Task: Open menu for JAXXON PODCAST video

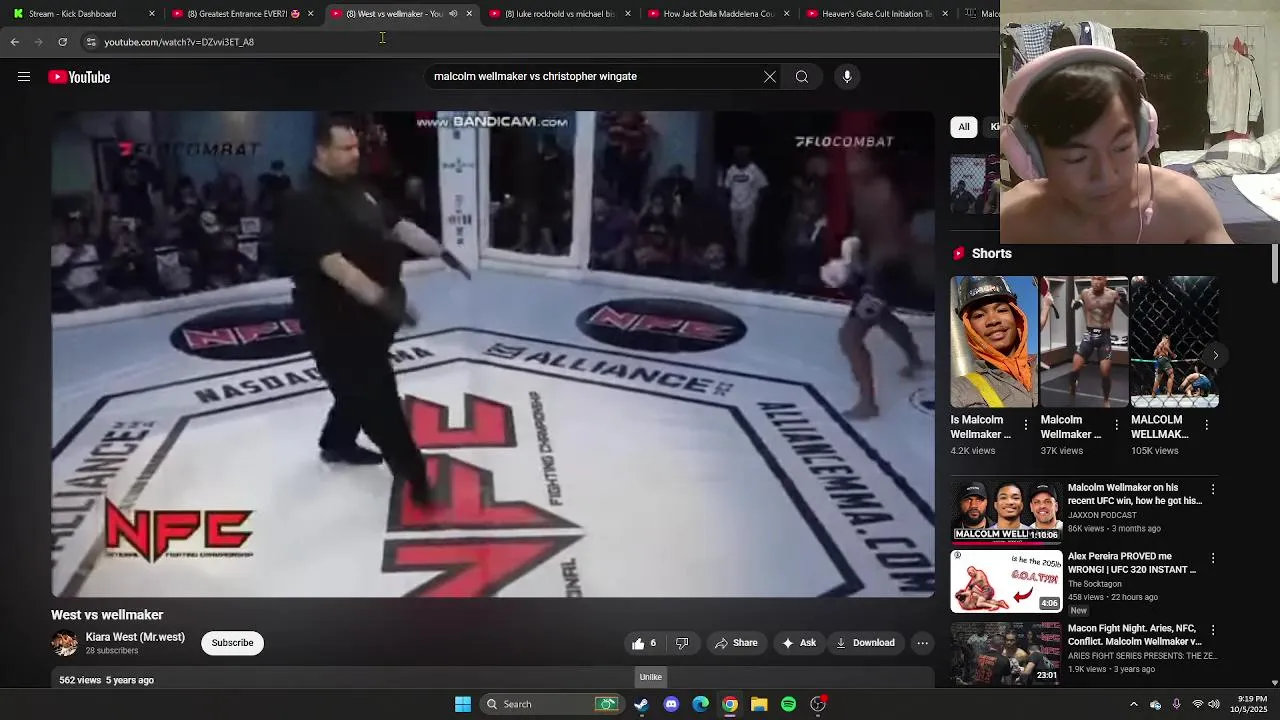Action: pyautogui.click(x=1213, y=490)
